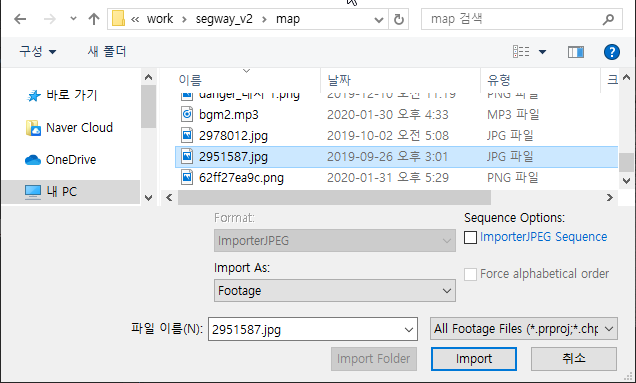Expand the filename history dropdown arrow

tap(409, 329)
